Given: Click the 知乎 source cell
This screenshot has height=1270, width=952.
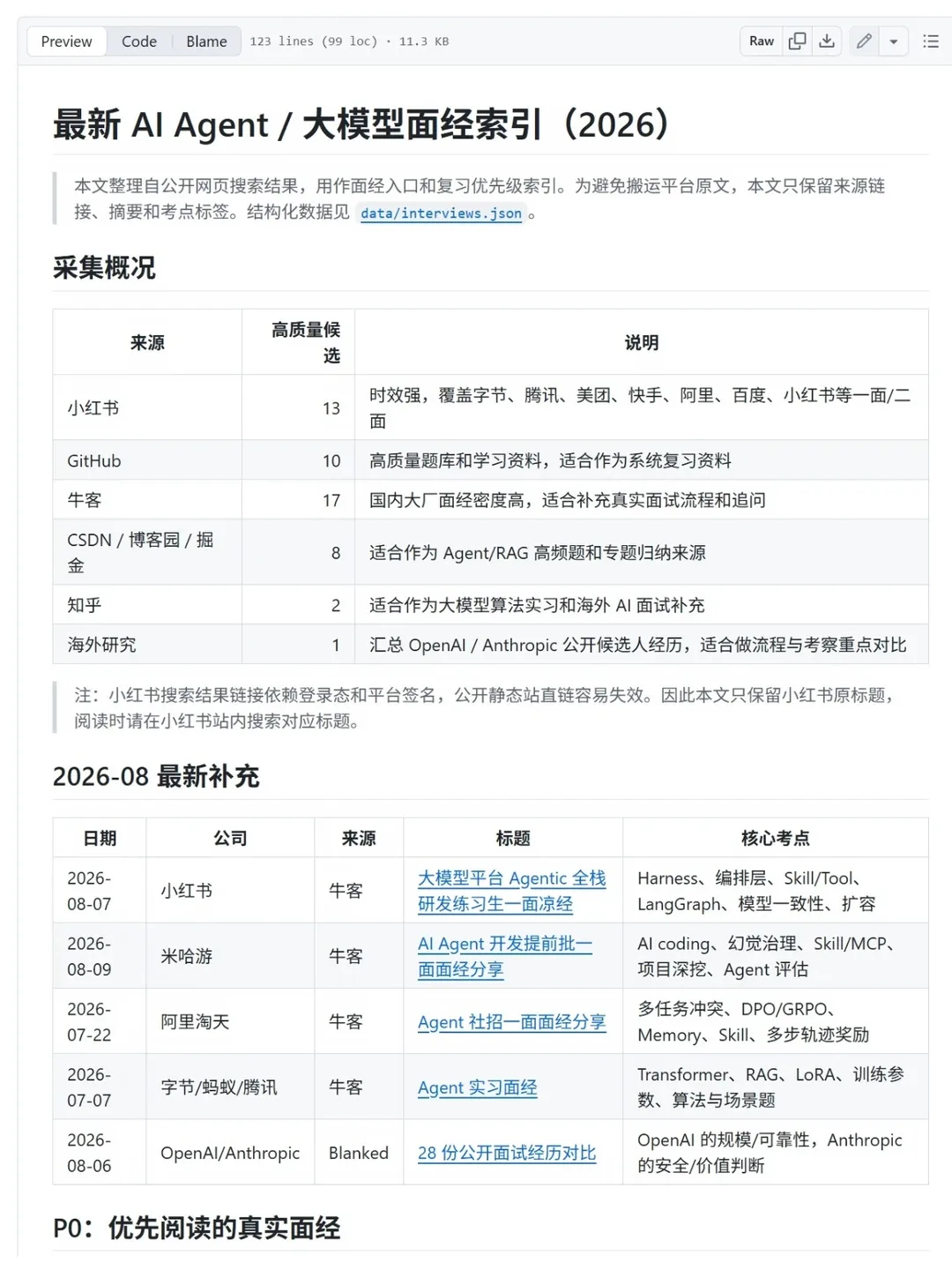Looking at the screenshot, I should [147, 605].
